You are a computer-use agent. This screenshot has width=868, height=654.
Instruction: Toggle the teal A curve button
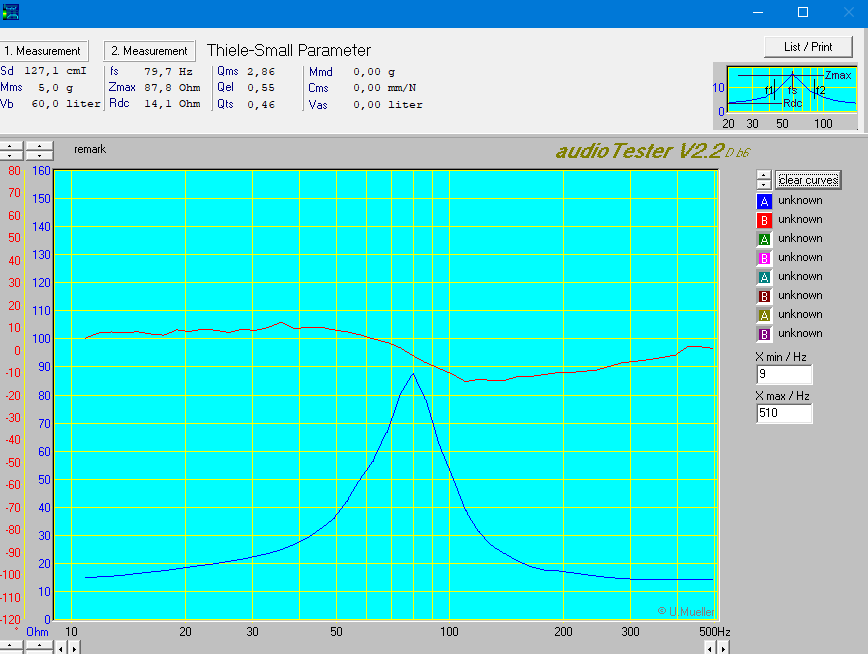tap(764, 277)
